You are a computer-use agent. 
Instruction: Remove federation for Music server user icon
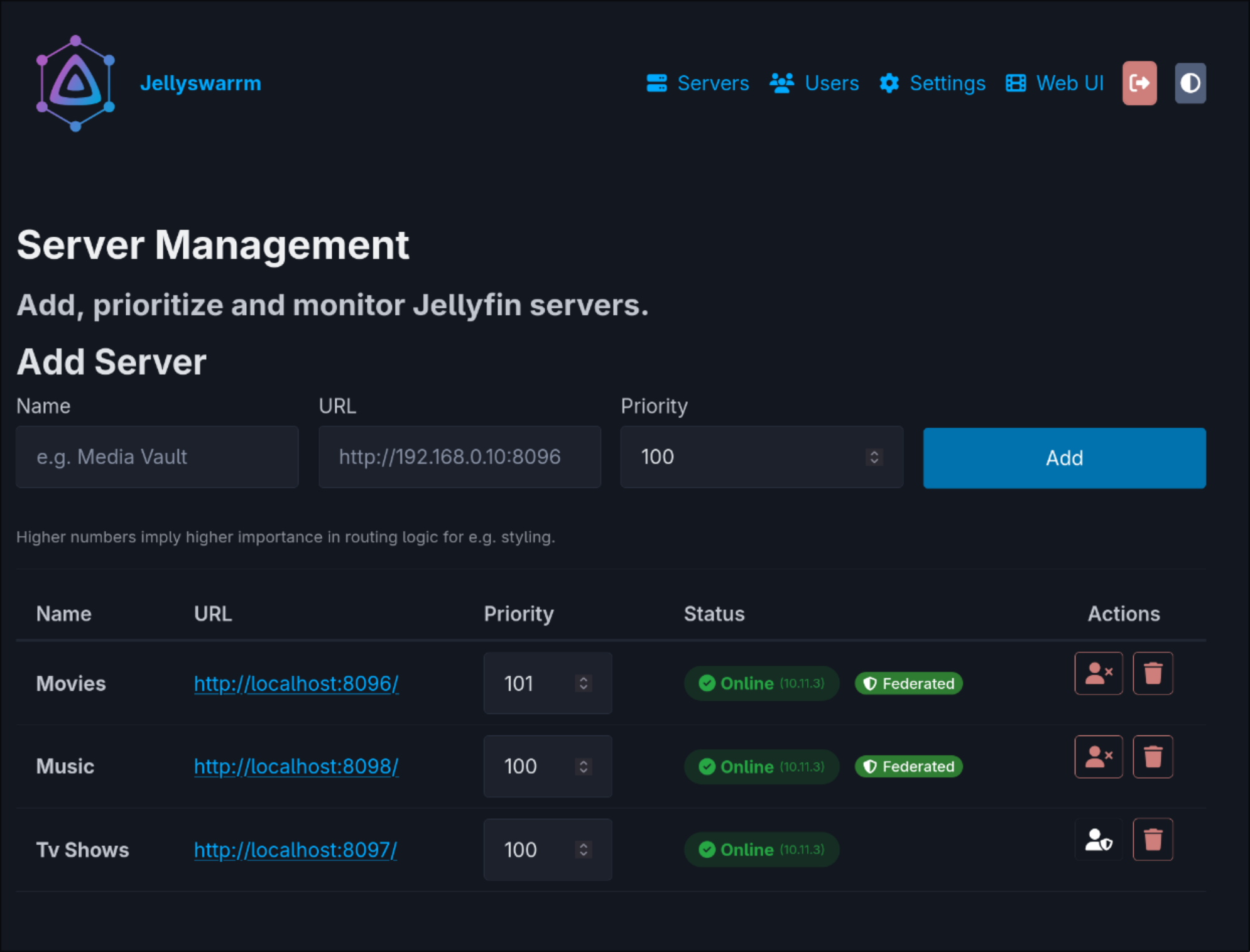click(x=1098, y=756)
